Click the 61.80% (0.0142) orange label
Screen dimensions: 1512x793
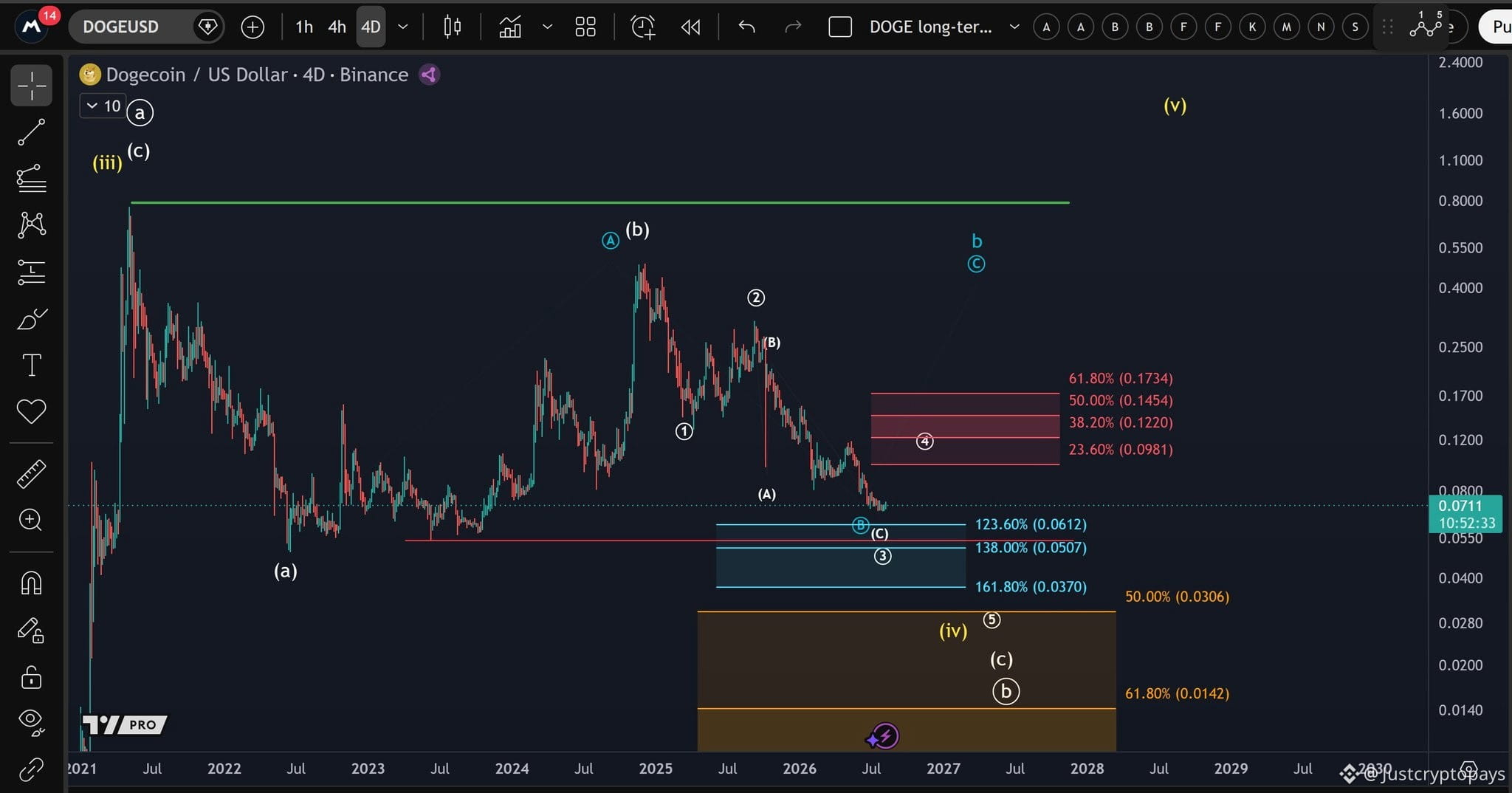[1177, 693]
